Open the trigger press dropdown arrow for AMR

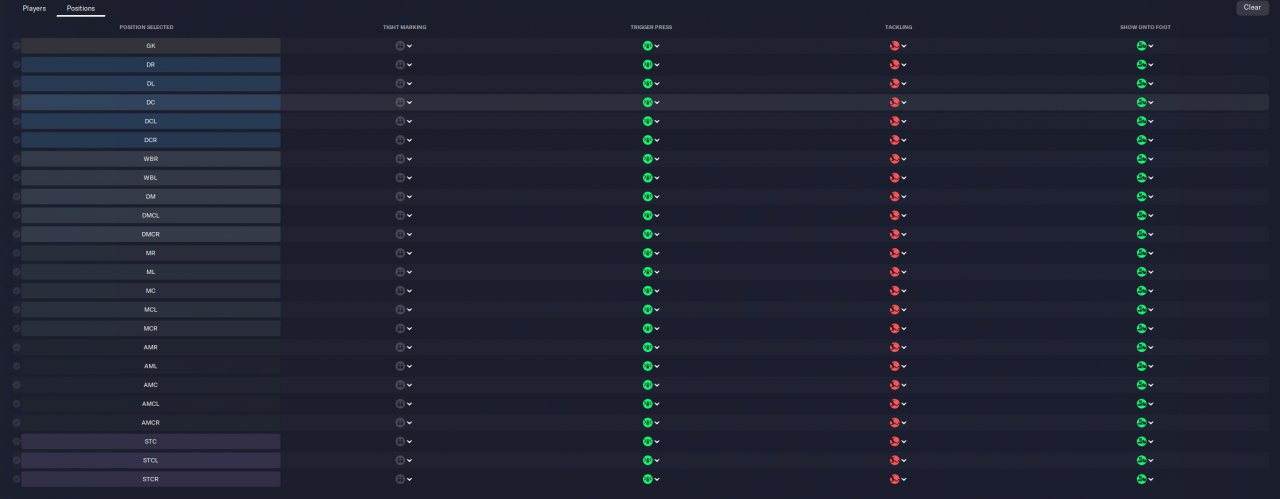pyautogui.click(x=656, y=347)
